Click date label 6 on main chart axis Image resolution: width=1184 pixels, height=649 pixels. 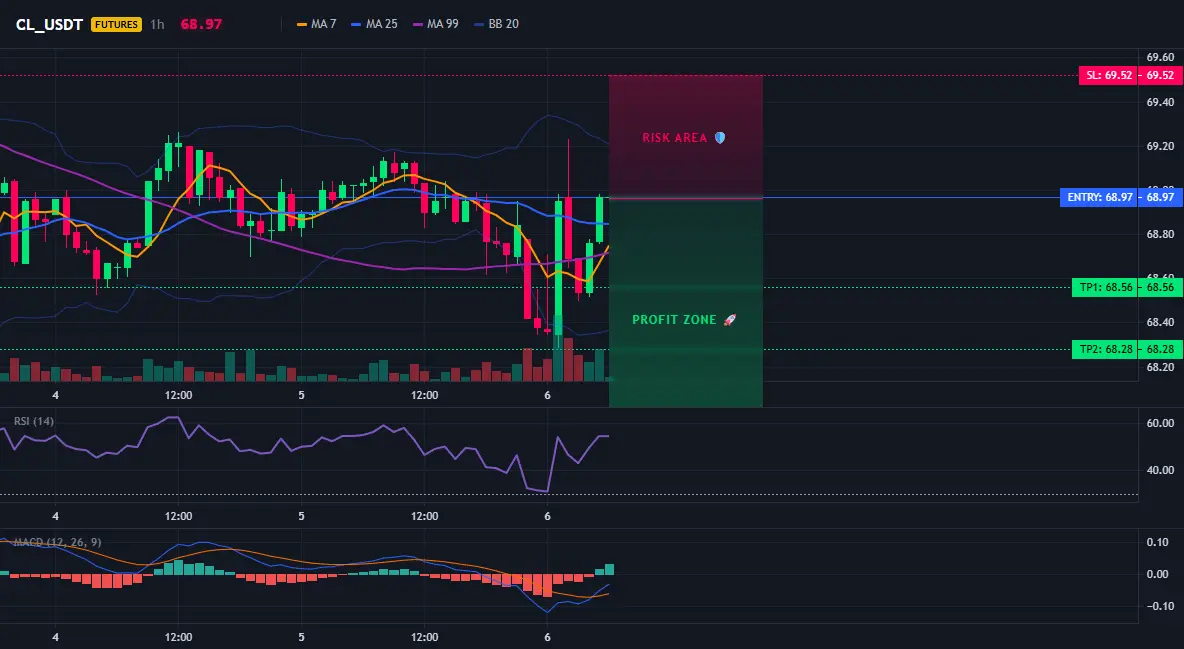click(x=547, y=395)
